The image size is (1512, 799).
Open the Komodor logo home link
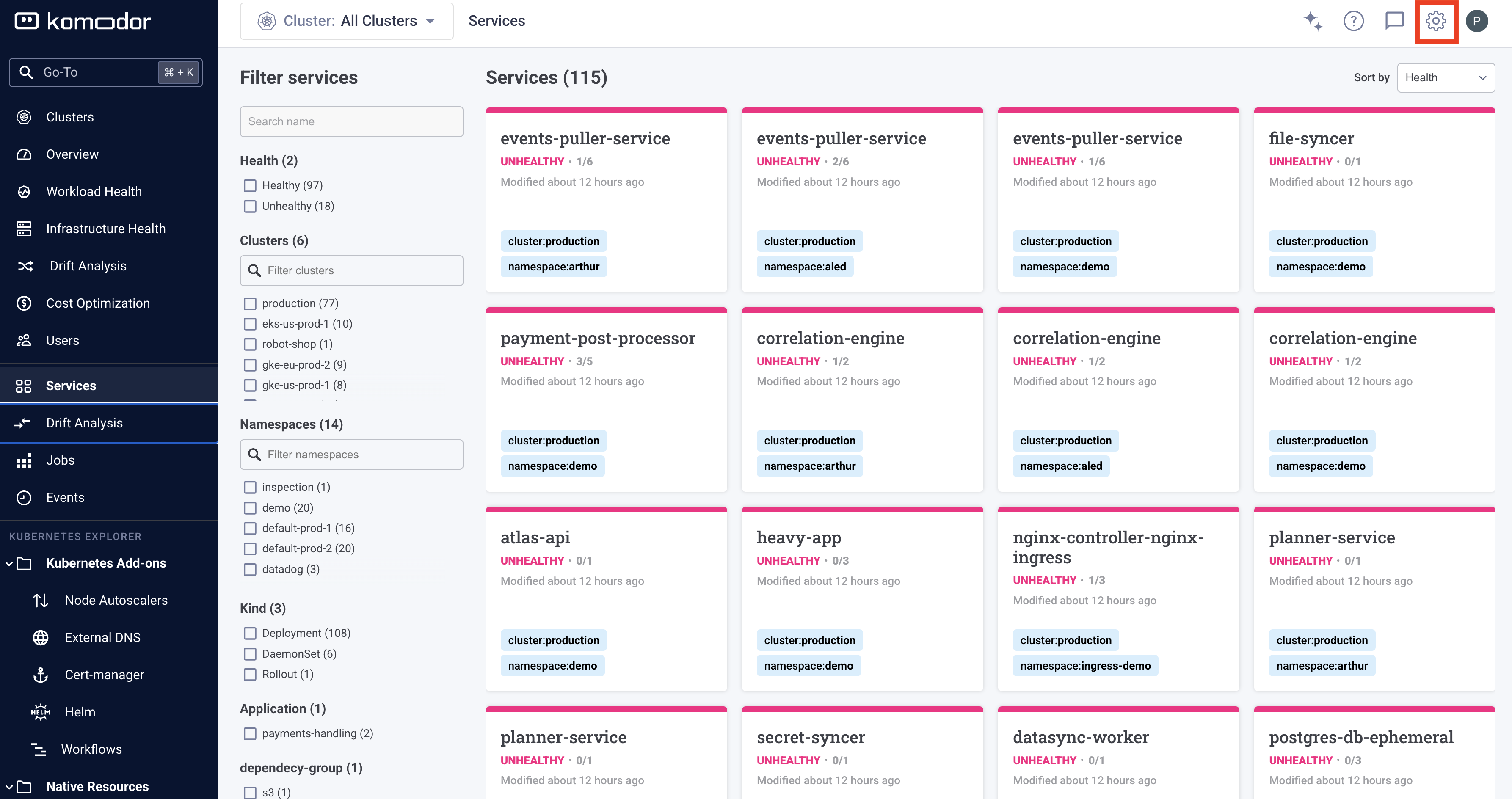pos(82,21)
